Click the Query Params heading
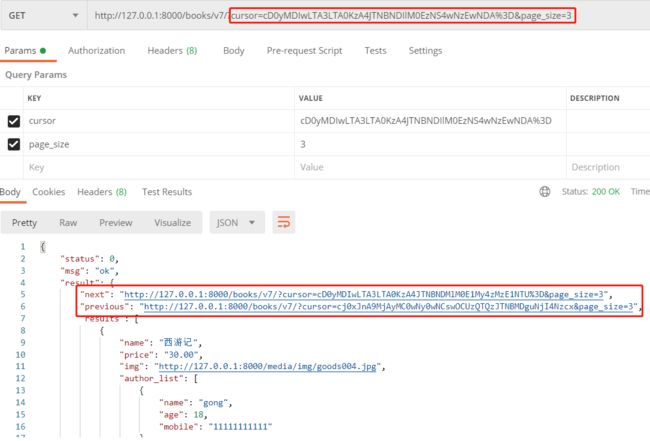The image size is (650, 441). pyautogui.click(x=36, y=75)
